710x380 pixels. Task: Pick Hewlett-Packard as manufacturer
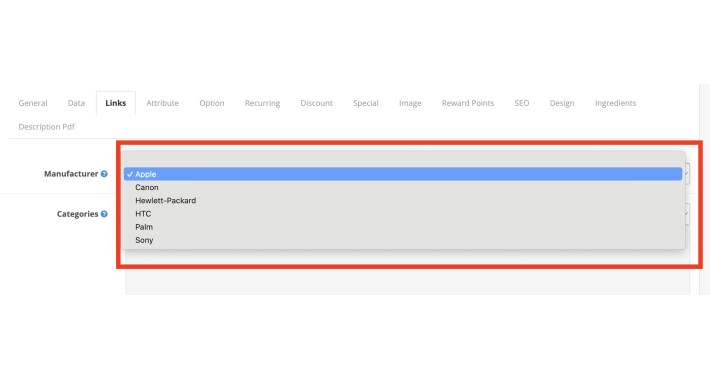[403, 200]
